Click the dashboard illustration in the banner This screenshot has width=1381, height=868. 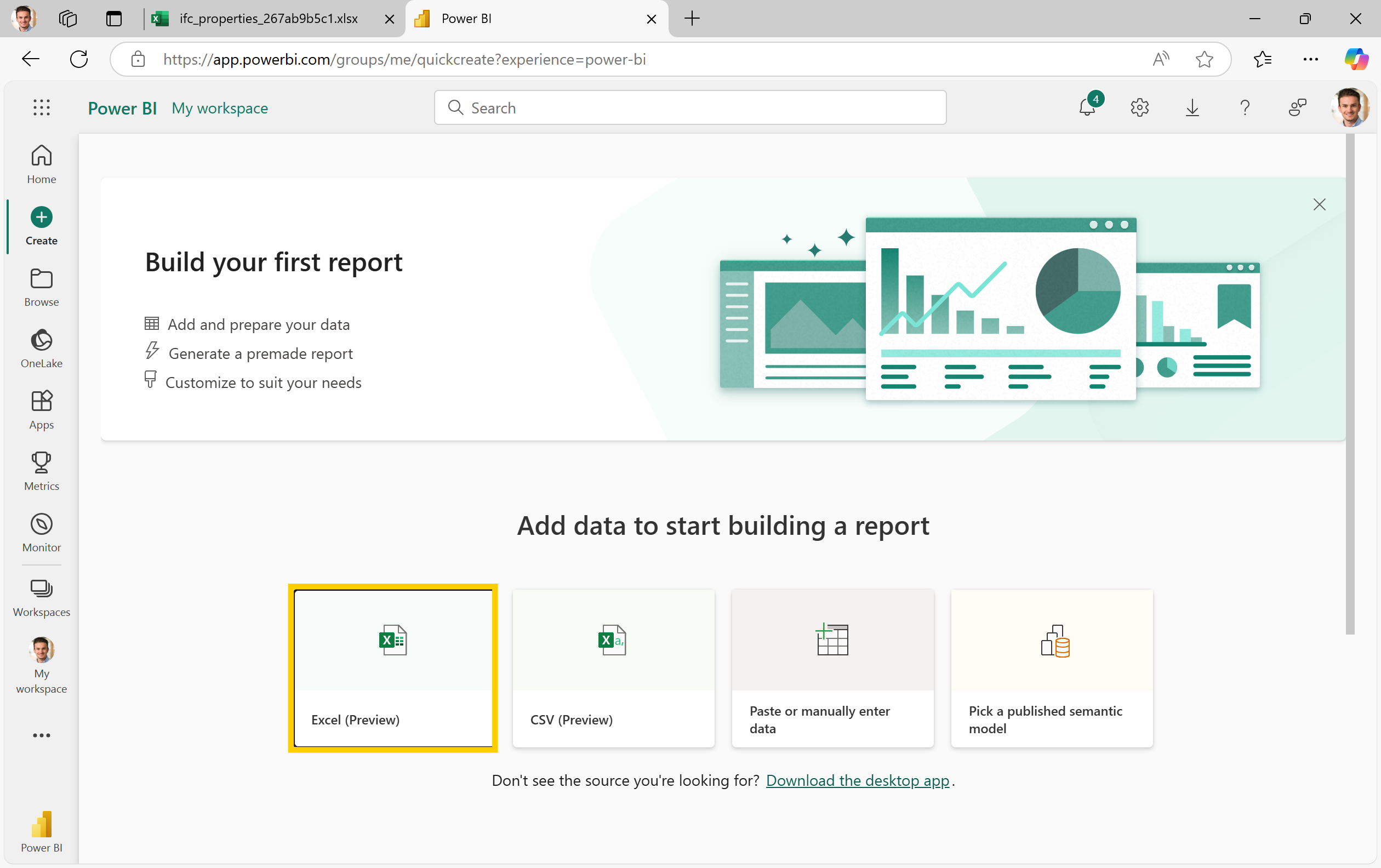point(990,309)
